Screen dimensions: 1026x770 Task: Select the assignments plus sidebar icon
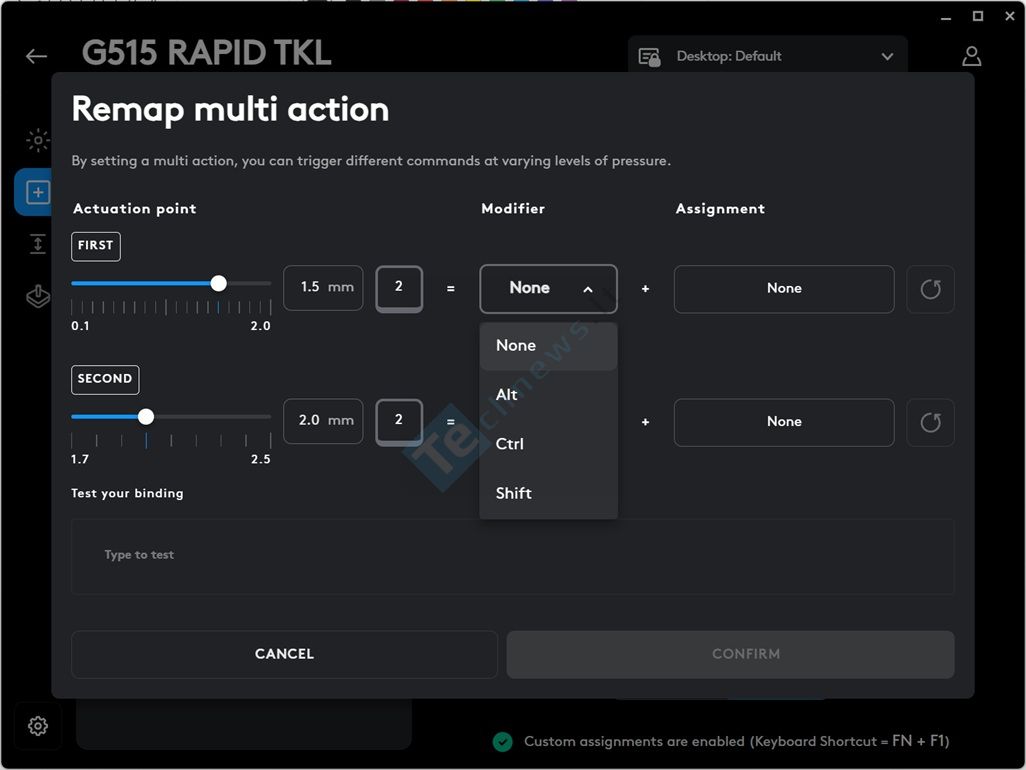pyautogui.click(x=38, y=192)
